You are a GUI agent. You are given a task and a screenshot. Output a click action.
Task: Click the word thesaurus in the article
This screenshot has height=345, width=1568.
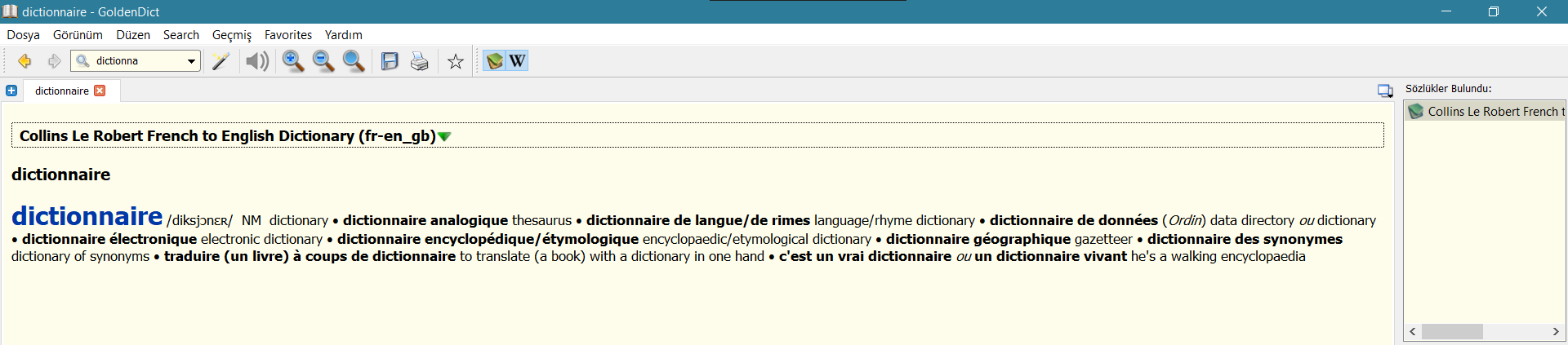pos(542,220)
